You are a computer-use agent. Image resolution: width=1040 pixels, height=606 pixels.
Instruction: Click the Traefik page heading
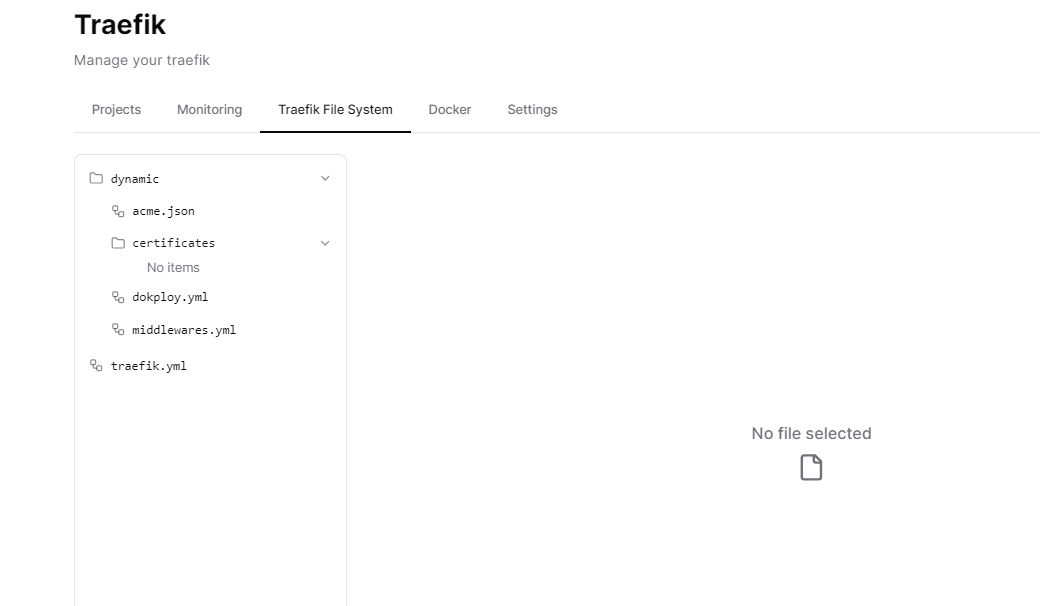coord(120,25)
